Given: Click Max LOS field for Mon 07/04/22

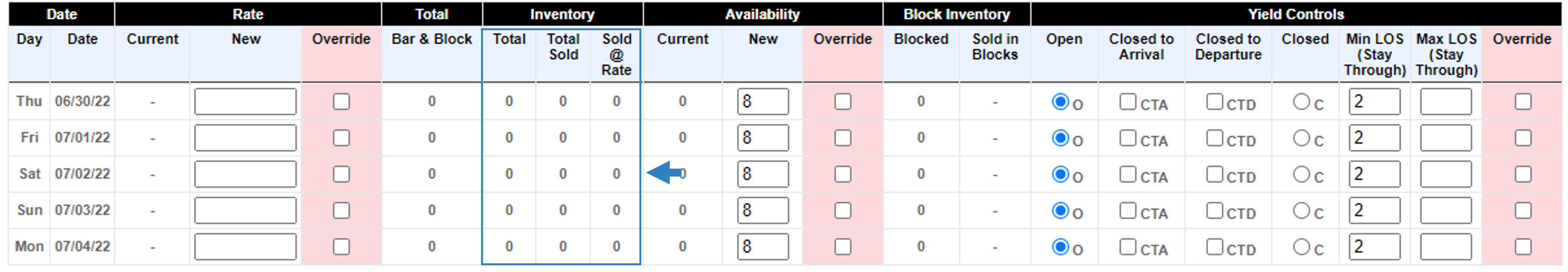Looking at the screenshot, I should (x=1446, y=246).
